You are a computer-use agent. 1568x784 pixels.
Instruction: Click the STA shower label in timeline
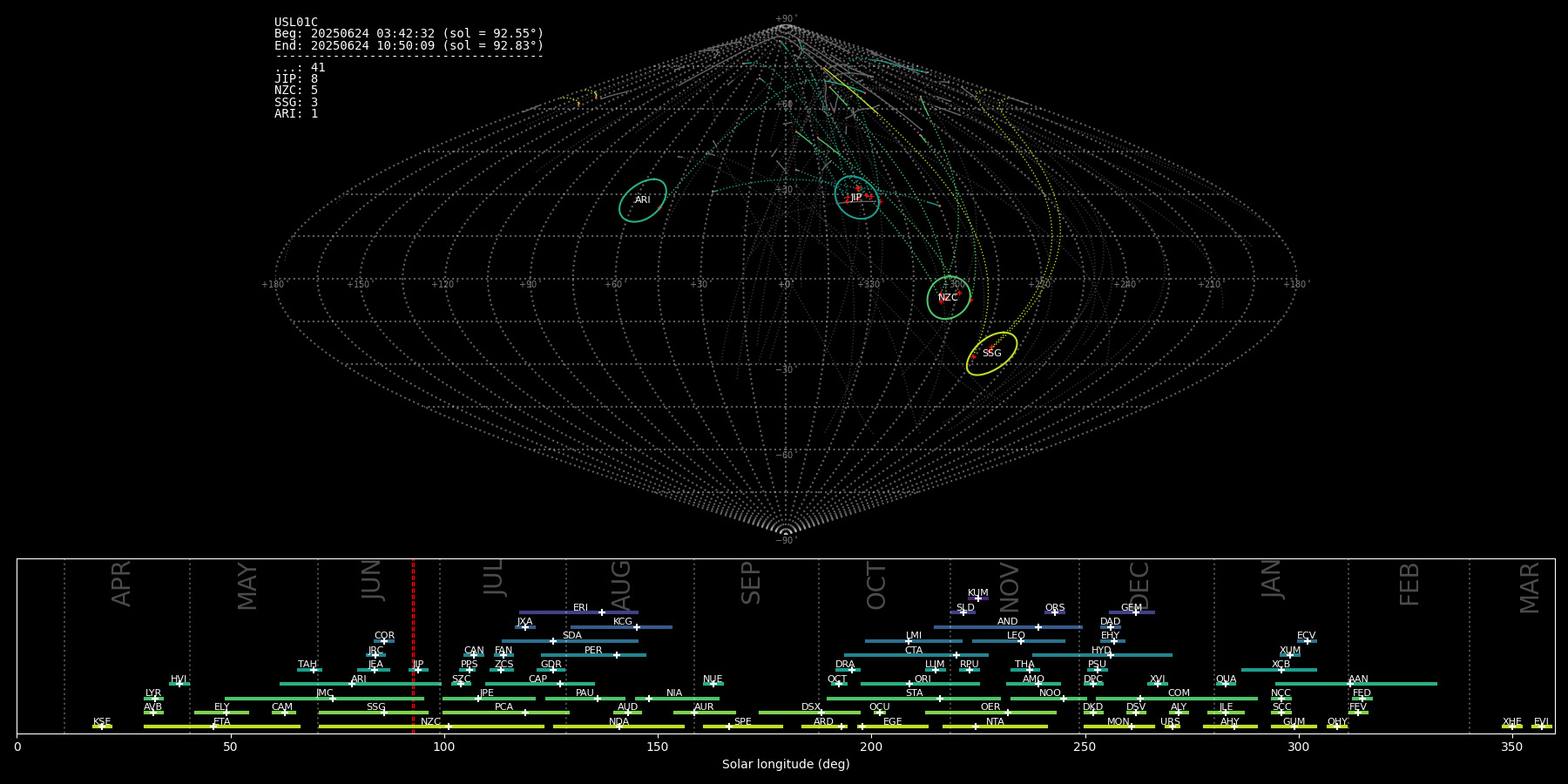pyautogui.click(x=914, y=693)
